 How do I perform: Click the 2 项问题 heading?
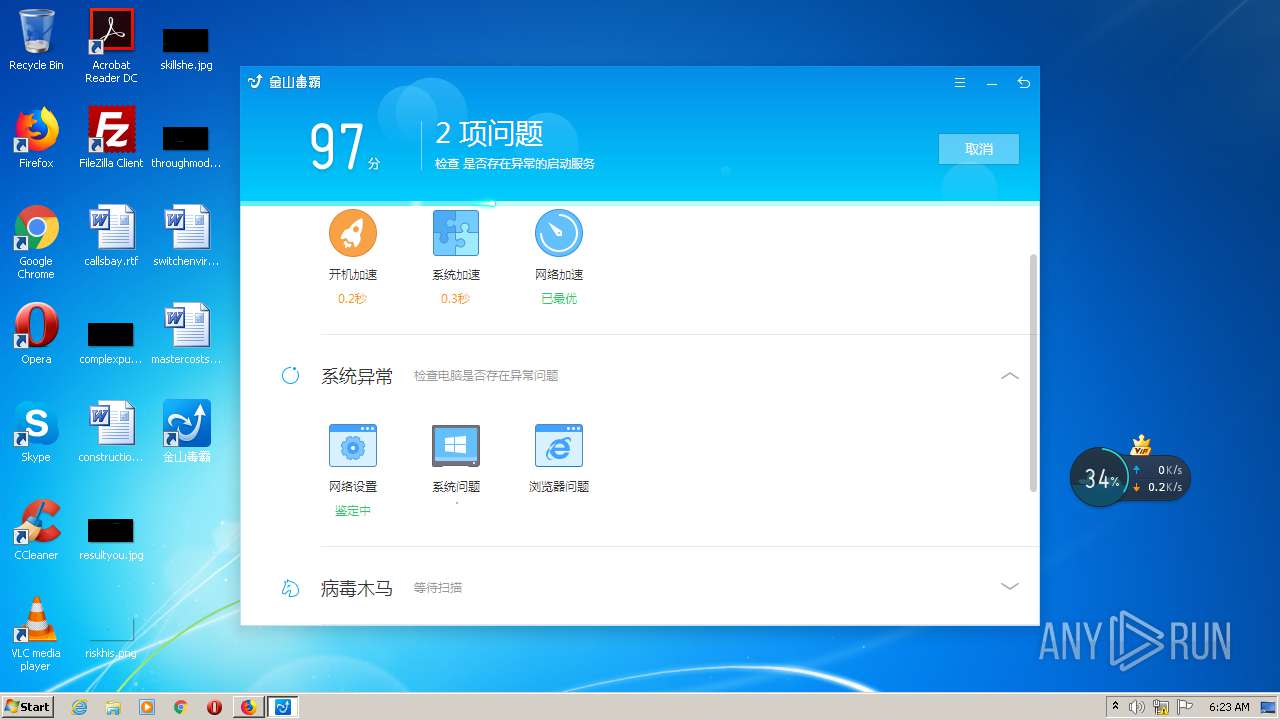(x=489, y=133)
